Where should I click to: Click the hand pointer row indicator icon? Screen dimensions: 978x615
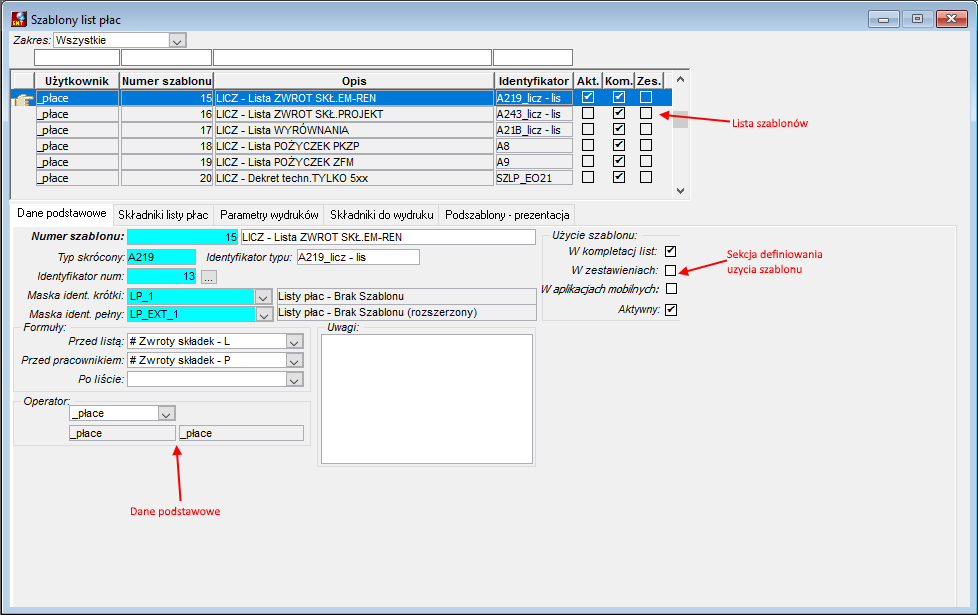coord(23,99)
